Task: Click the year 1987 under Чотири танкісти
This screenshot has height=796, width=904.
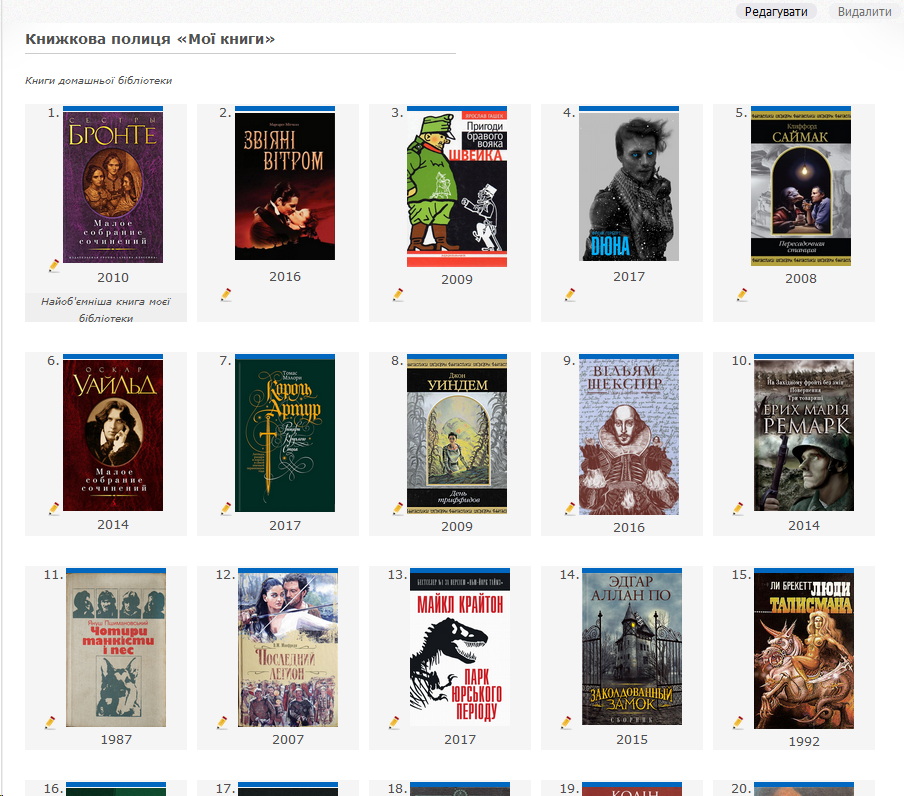Action: click(x=116, y=739)
